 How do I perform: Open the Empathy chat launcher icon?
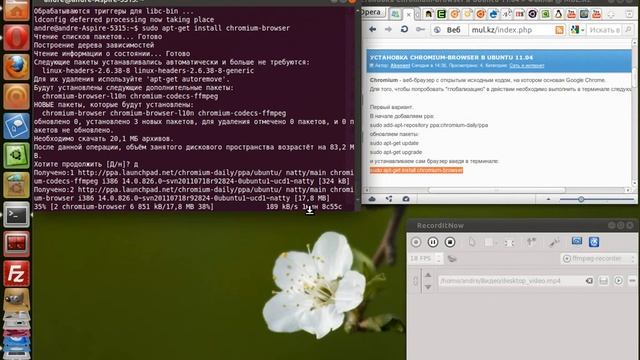coord(16,126)
